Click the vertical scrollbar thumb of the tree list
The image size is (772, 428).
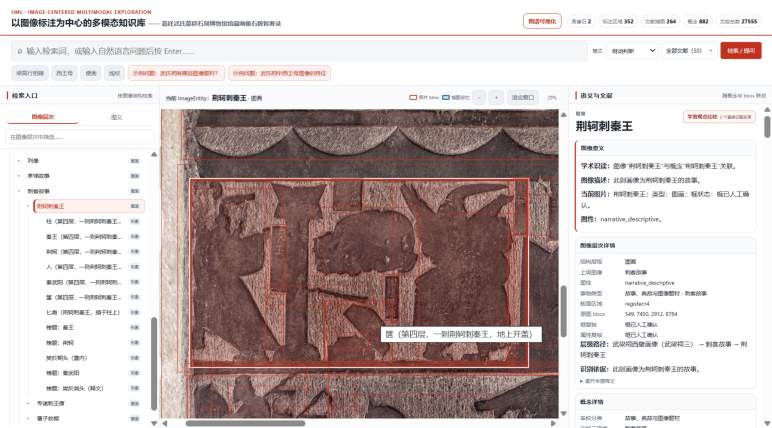click(x=154, y=363)
